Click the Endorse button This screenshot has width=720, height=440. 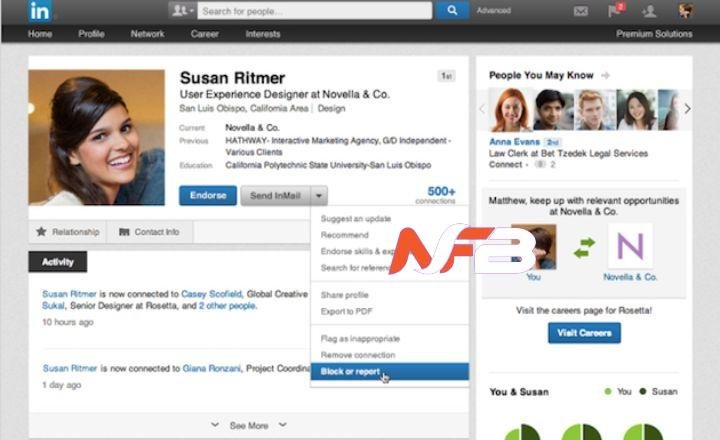click(208, 196)
